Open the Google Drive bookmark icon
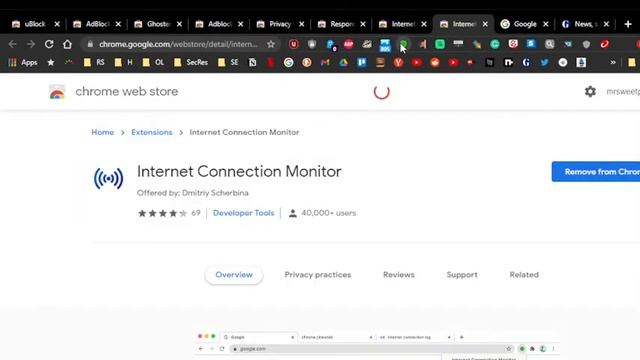Screen dimensions: 640x360 coord(344,62)
